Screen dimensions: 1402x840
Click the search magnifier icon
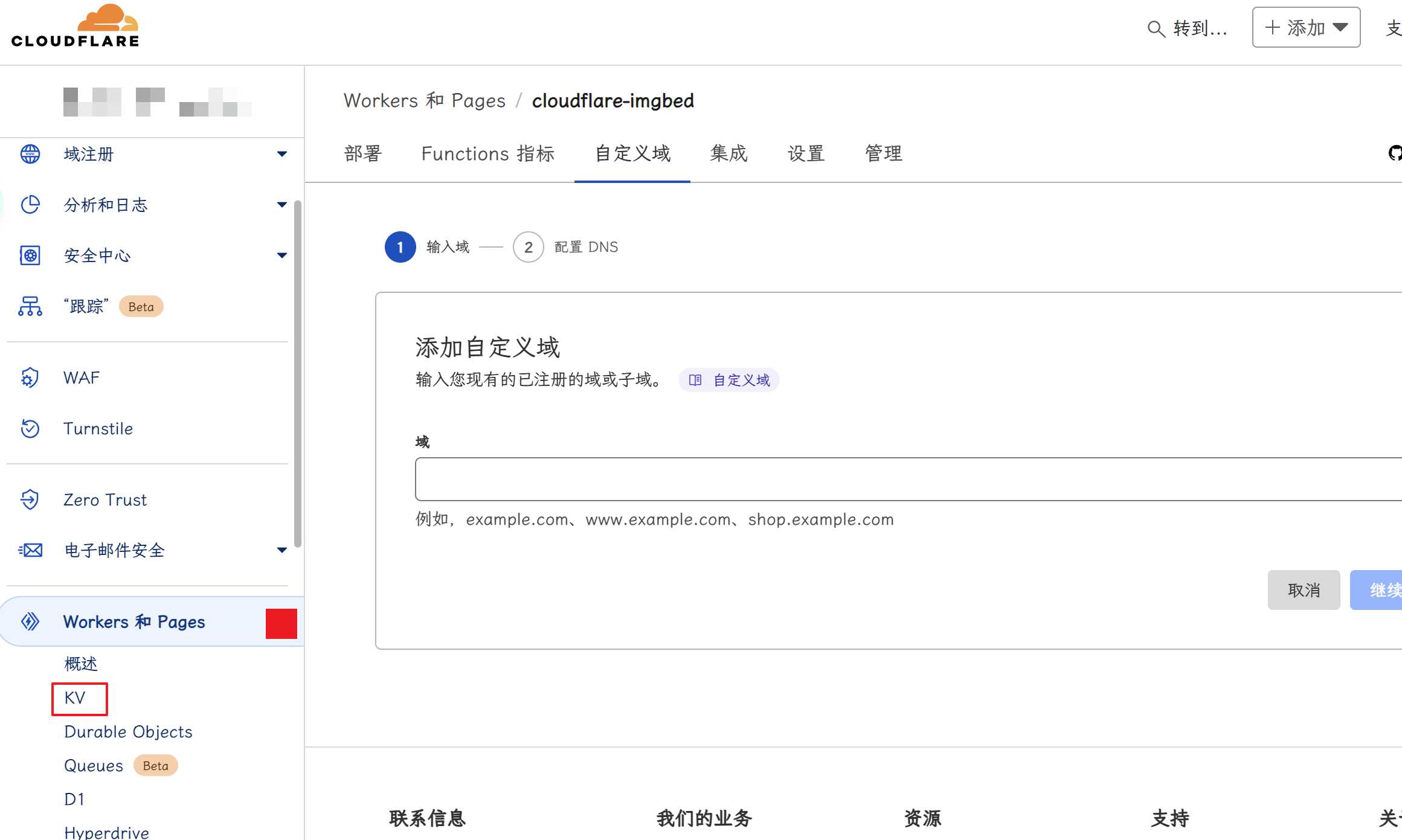1156,28
